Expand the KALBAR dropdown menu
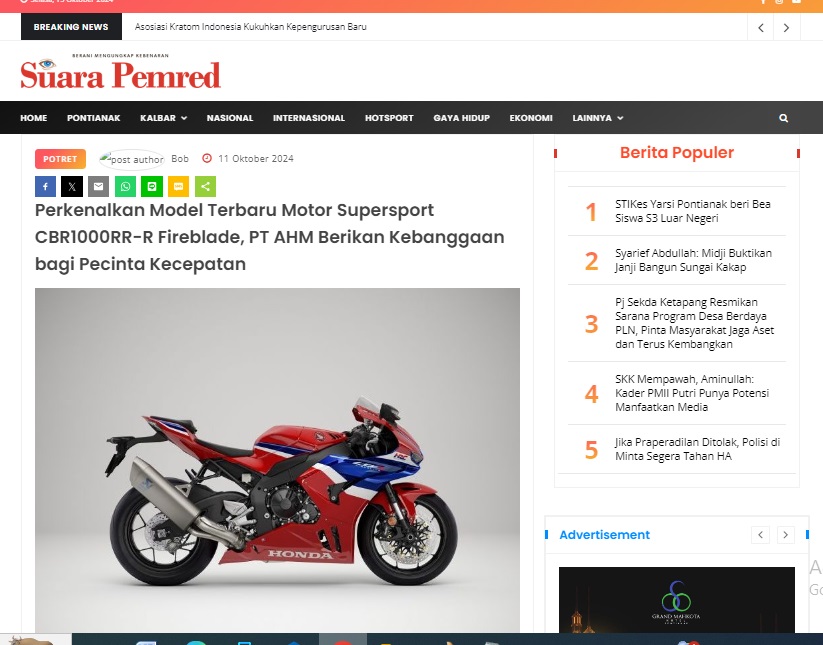 click(163, 118)
